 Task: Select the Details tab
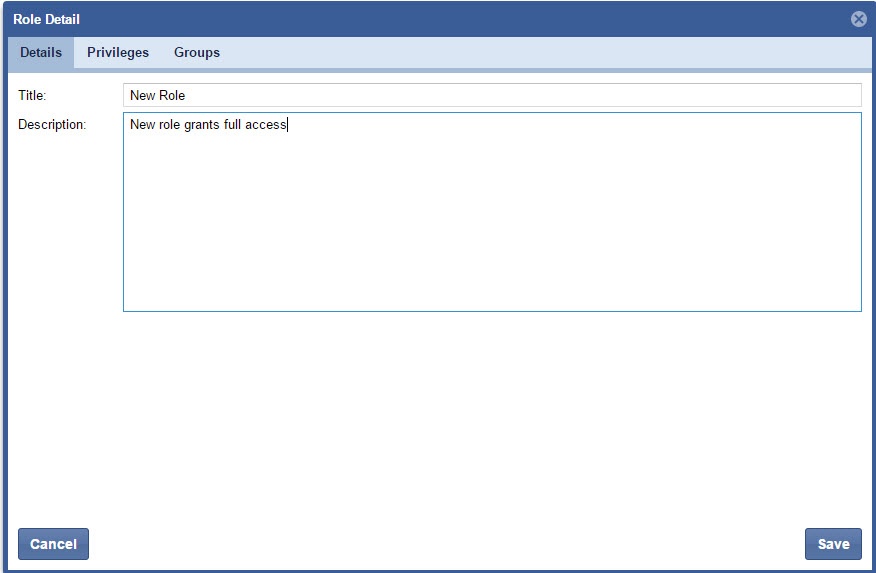tap(41, 53)
